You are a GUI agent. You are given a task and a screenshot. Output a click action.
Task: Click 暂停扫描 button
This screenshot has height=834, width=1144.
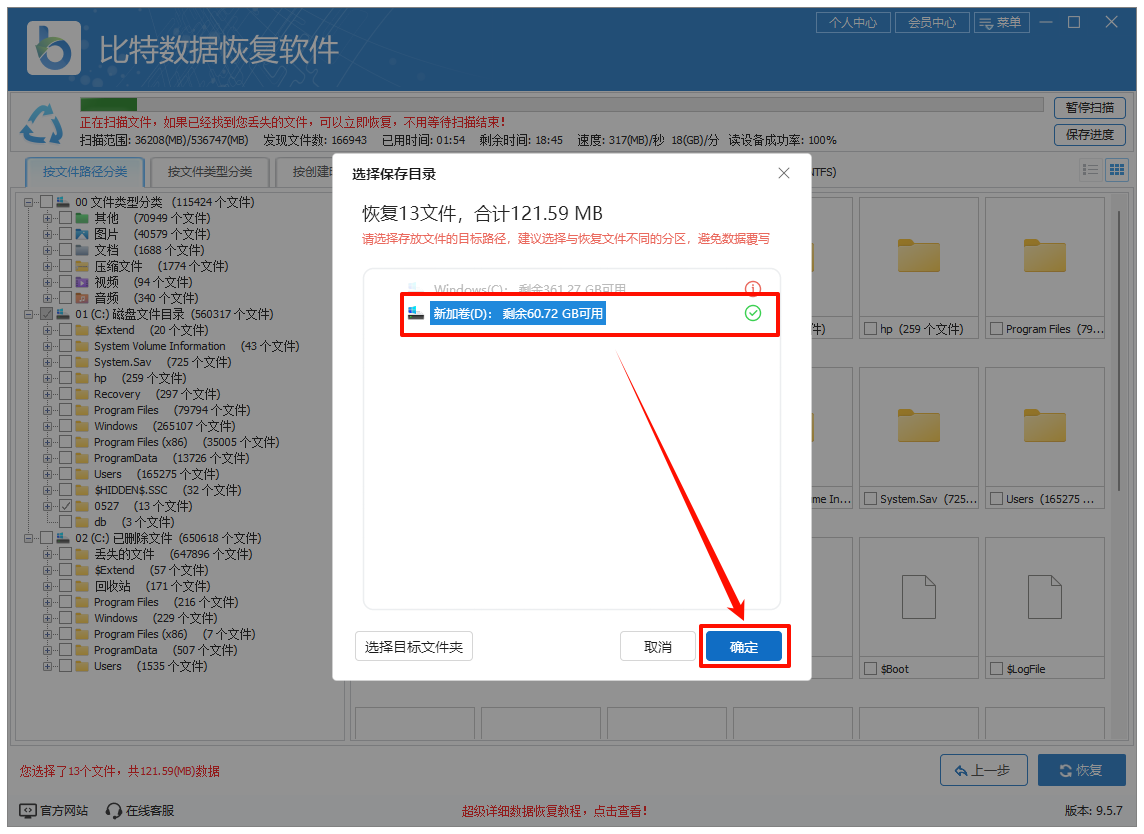(x=1089, y=108)
